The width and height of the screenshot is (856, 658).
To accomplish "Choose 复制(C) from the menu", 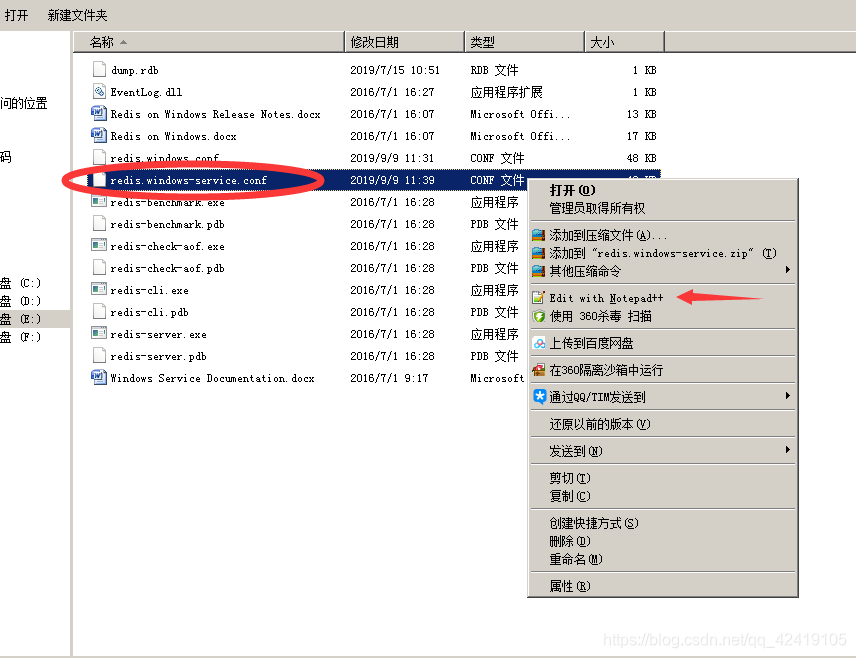I will 663,496.
